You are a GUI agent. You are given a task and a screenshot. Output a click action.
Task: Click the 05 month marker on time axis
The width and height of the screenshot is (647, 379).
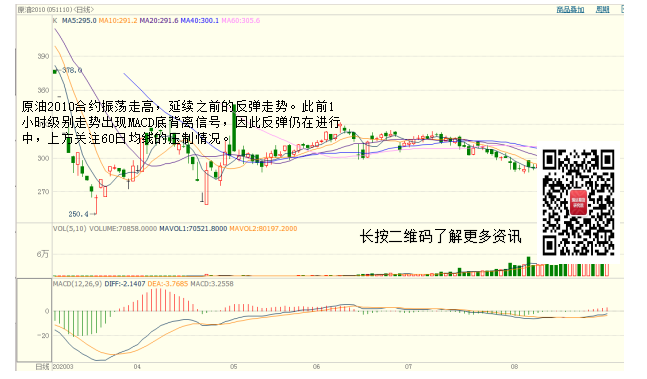(x=234, y=367)
